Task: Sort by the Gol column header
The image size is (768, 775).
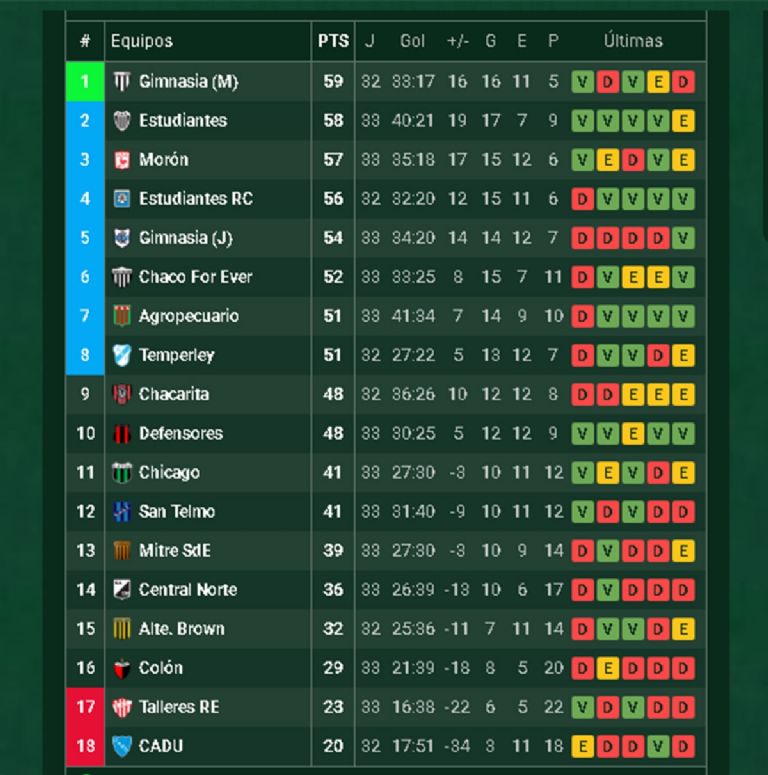Action: [x=412, y=41]
